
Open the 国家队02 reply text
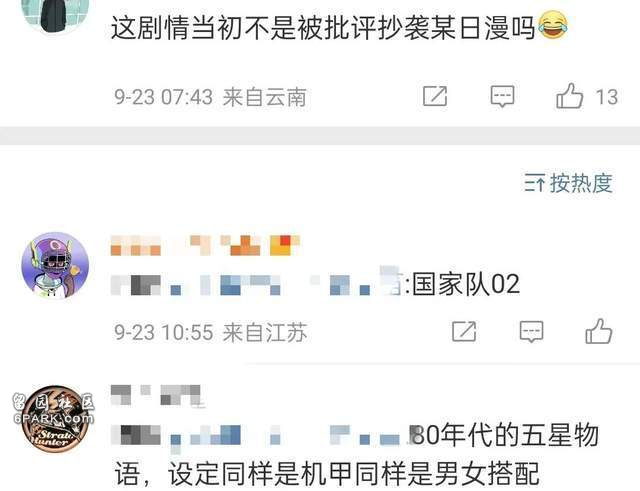[x=316, y=284]
